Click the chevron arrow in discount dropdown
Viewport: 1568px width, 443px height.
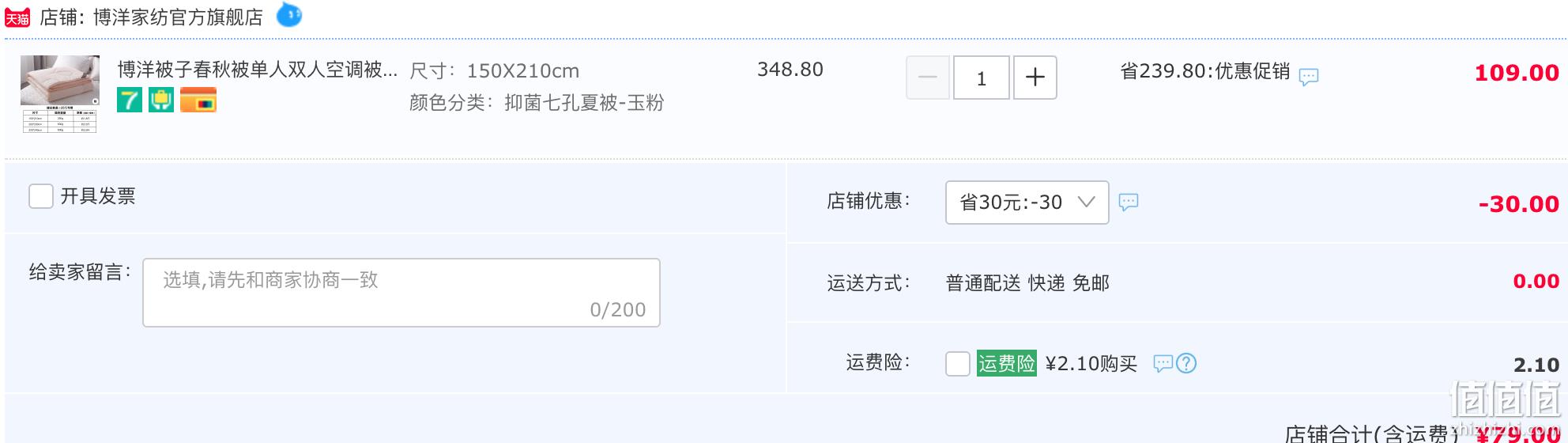click(1087, 202)
